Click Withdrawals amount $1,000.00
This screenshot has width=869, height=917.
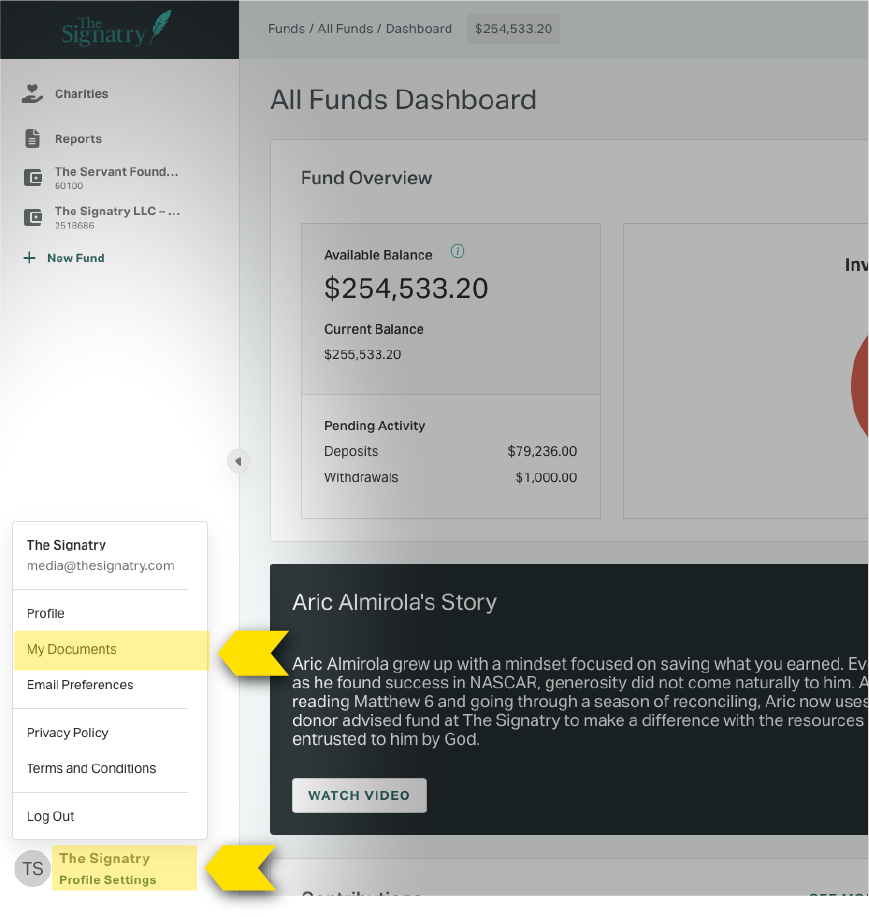click(546, 478)
